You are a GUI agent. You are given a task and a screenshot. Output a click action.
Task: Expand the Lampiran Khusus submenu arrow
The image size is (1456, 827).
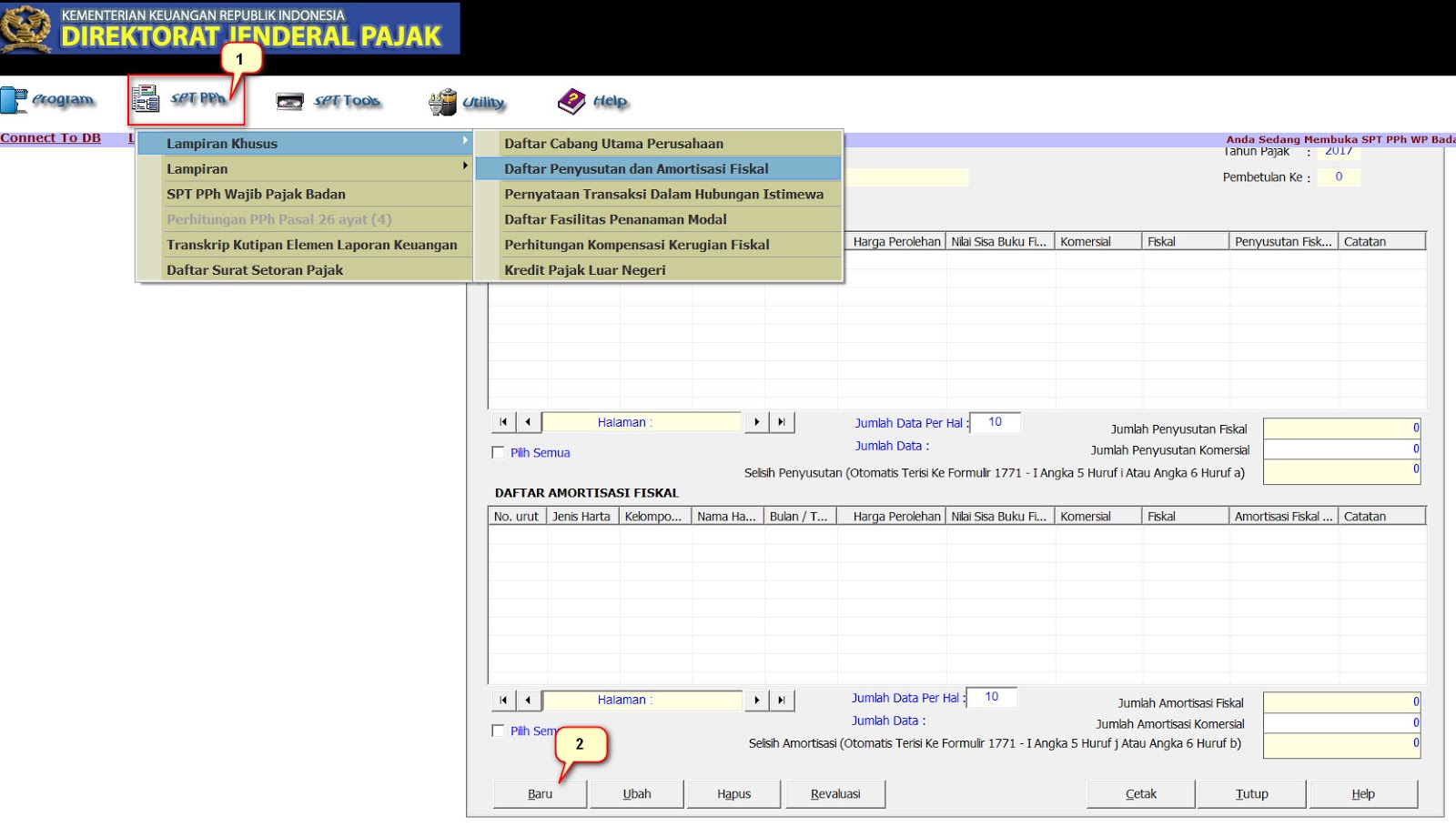pyautogui.click(x=465, y=141)
